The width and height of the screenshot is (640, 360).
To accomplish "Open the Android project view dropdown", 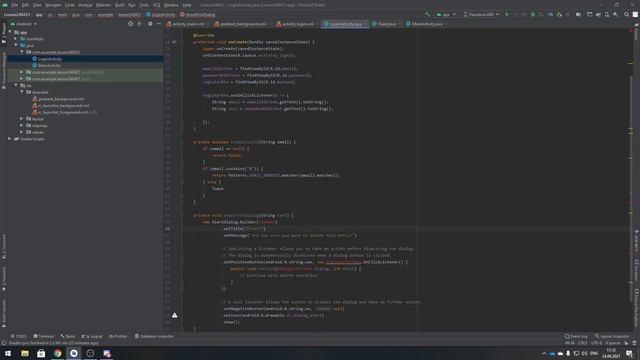I will [24, 24].
